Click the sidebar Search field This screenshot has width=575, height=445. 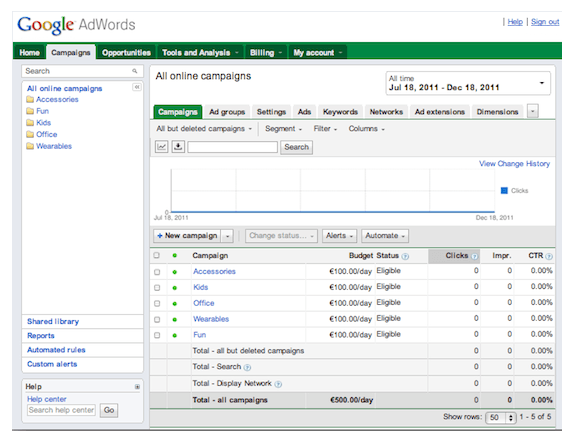(x=82, y=71)
